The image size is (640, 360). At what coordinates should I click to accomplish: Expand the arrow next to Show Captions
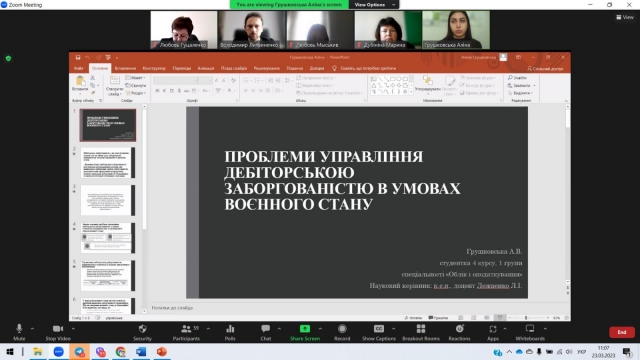[x=393, y=329]
